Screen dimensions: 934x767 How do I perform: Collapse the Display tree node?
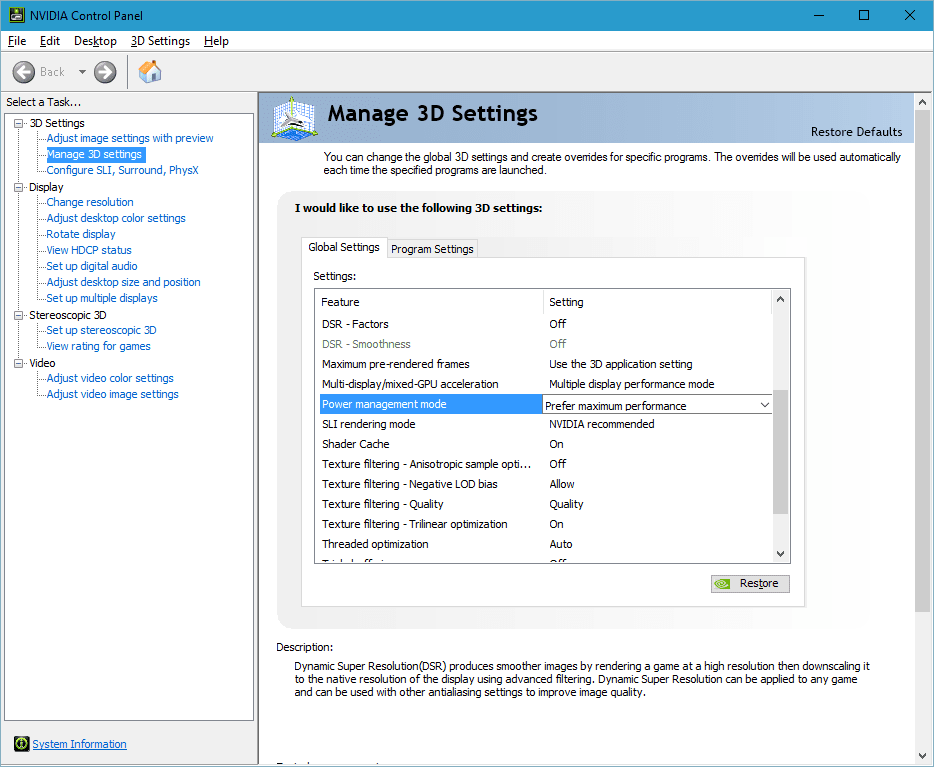click(x=19, y=187)
